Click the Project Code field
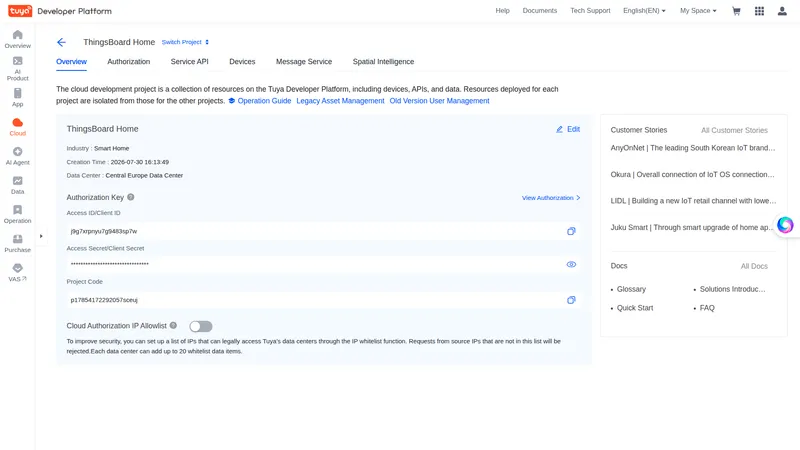The height and width of the screenshot is (450, 800). 324,300
